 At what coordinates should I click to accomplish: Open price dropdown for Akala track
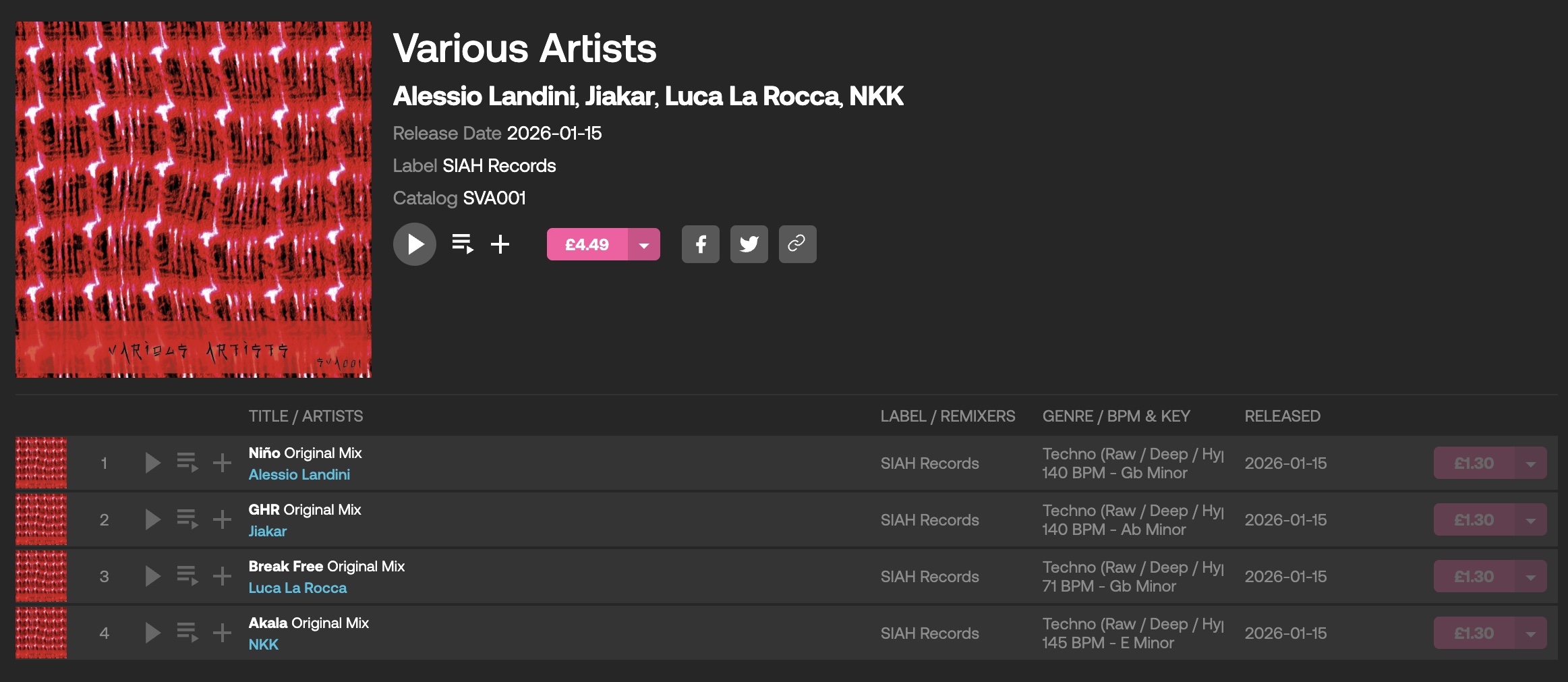1530,634
